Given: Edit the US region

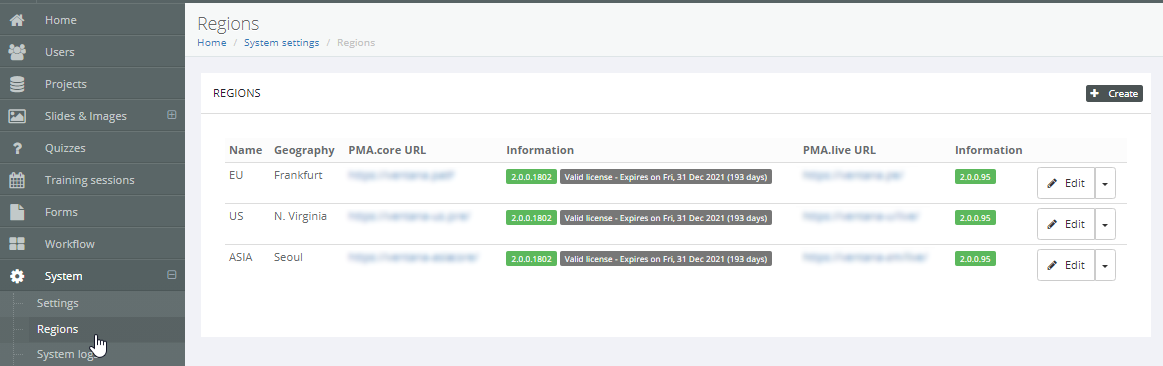Looking at the screenshot, I should coord(1066,224).
